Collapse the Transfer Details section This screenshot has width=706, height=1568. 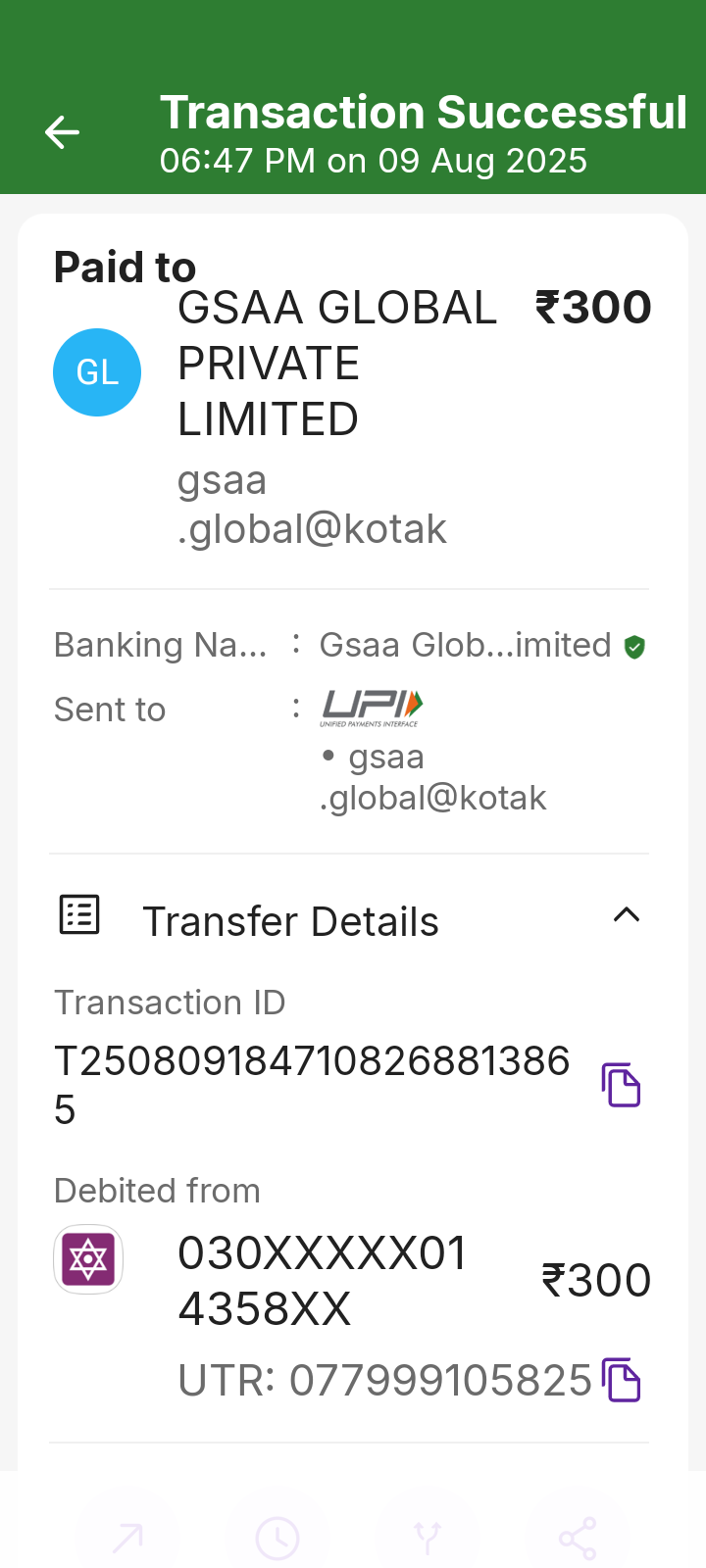click(627, 915)
